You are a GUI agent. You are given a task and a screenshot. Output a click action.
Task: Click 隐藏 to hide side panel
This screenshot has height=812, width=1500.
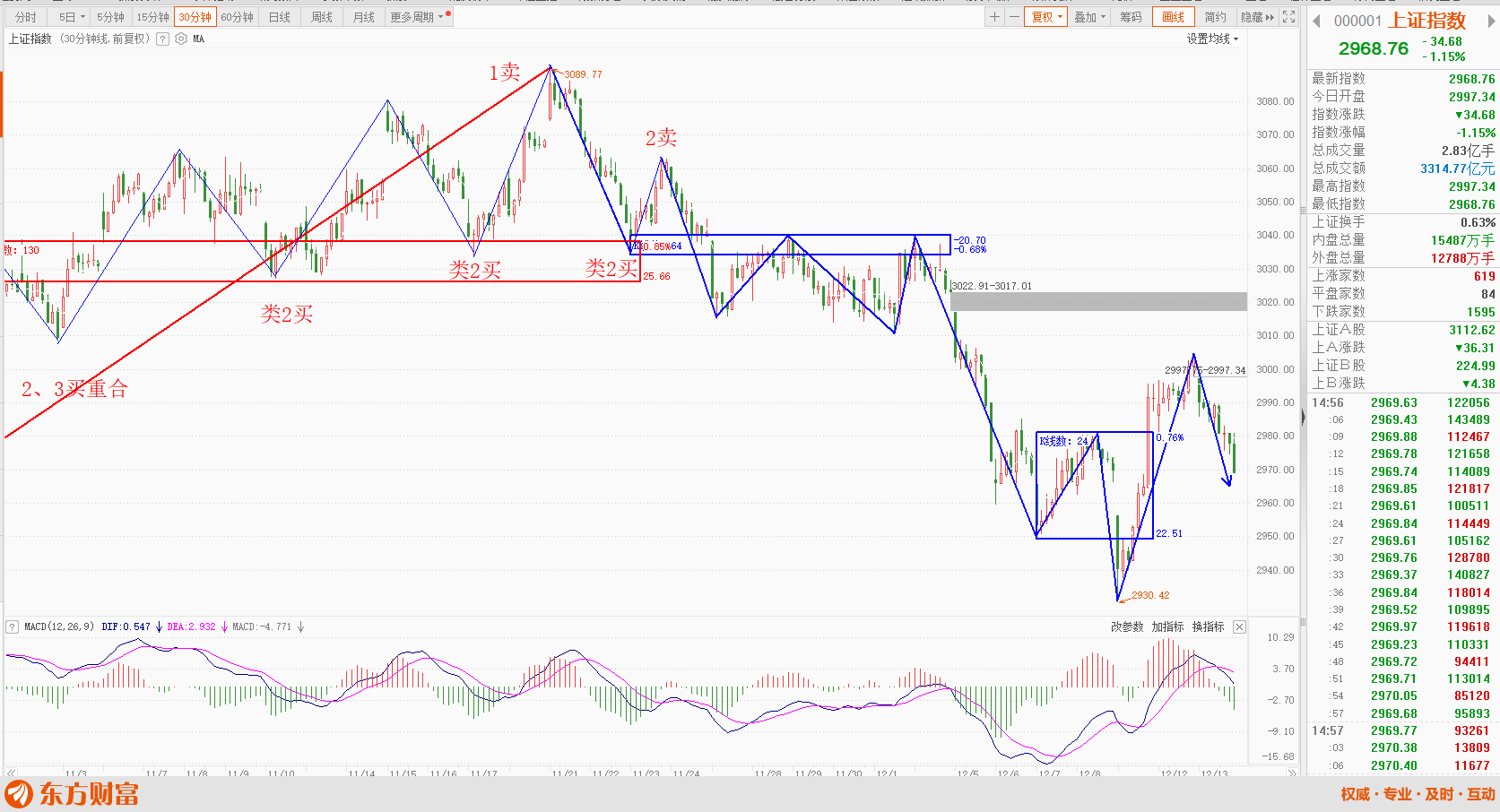1257,17
